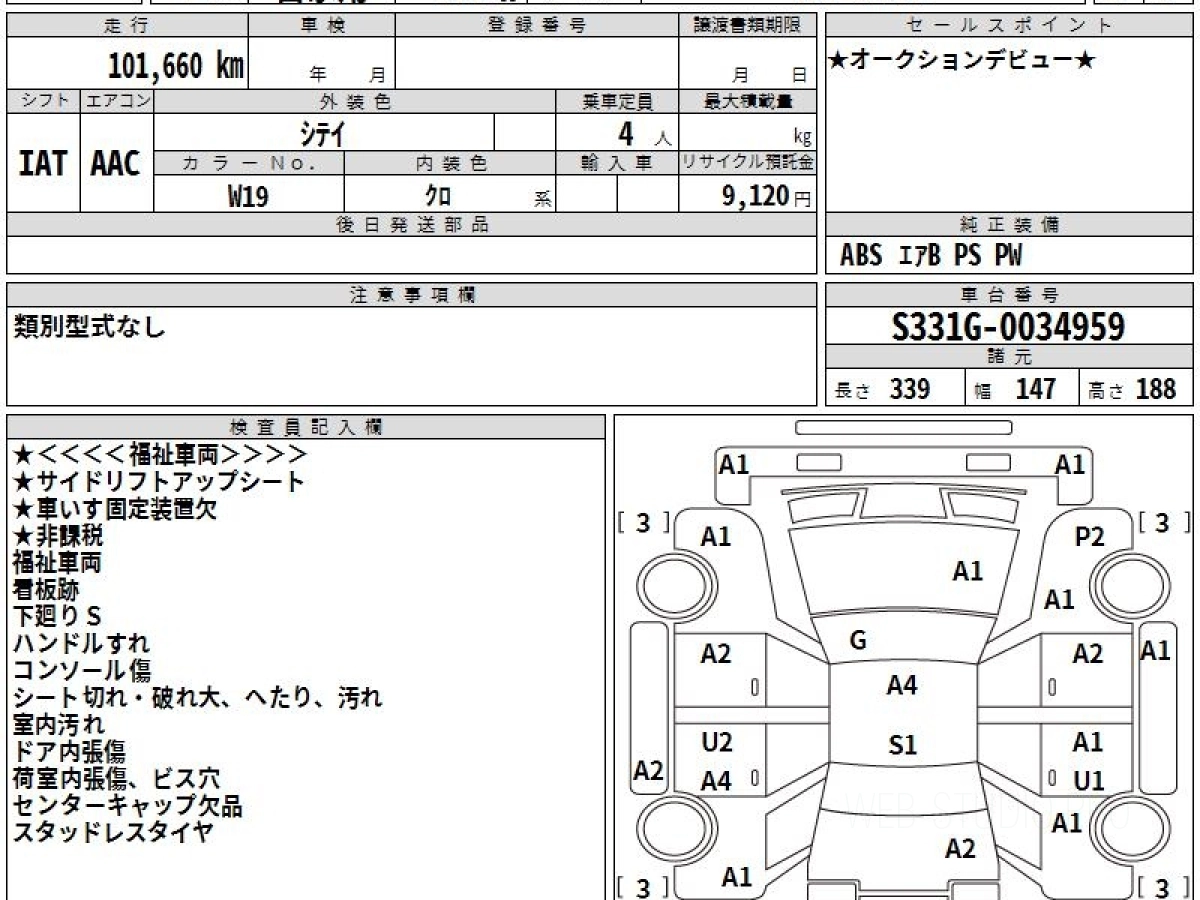The width and height of the screenshot is (1200, 900).
Task: Select the inspector note 看板跡
Action: click(46, 589)
